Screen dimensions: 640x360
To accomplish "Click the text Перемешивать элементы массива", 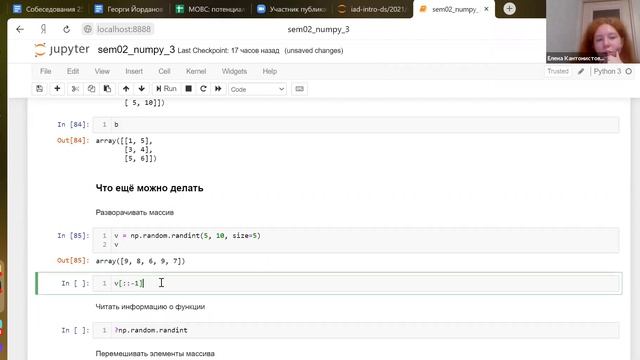I will coord(155,353).
